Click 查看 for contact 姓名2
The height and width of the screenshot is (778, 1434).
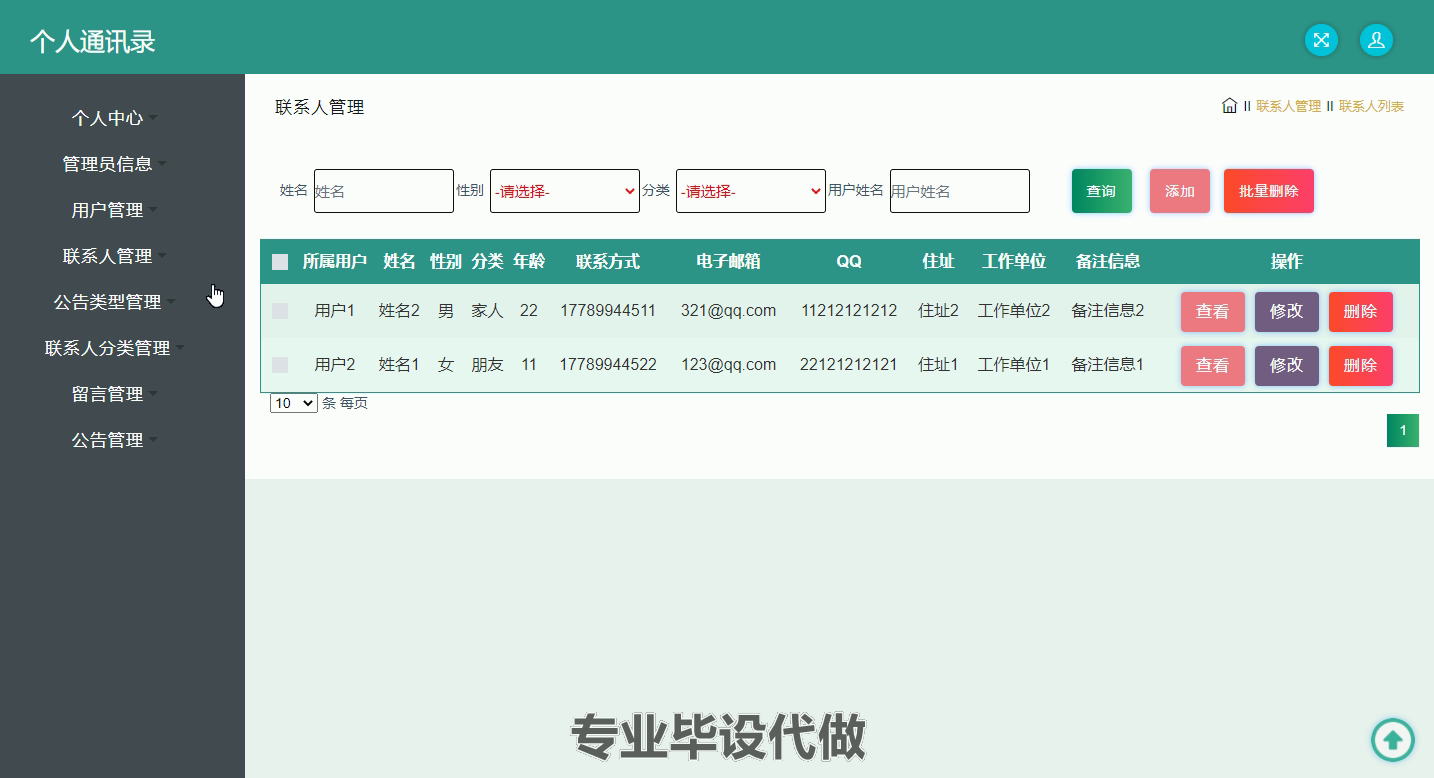click(x=1213, y=311)
